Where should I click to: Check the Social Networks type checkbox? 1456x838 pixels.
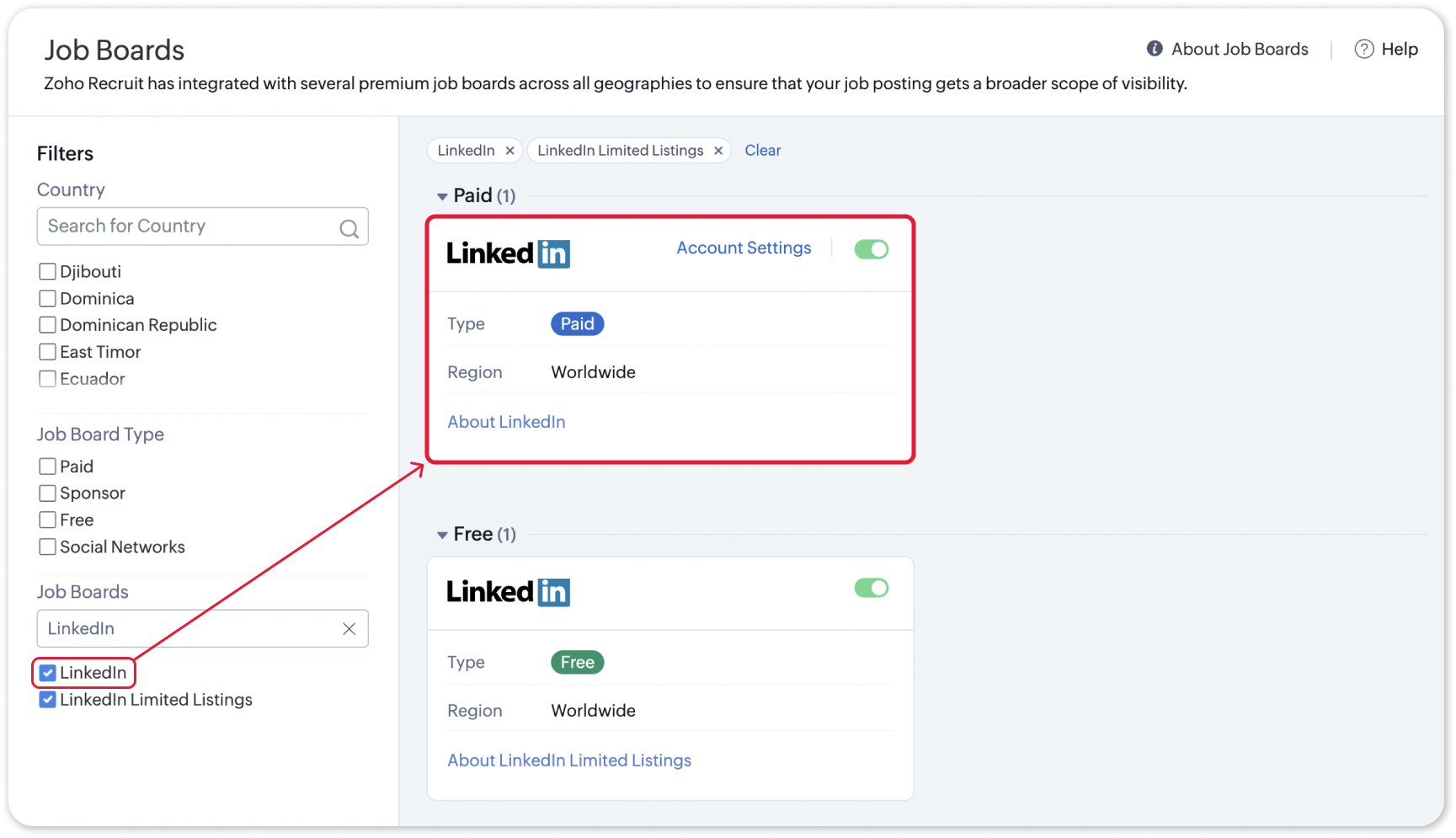[48, 547]
